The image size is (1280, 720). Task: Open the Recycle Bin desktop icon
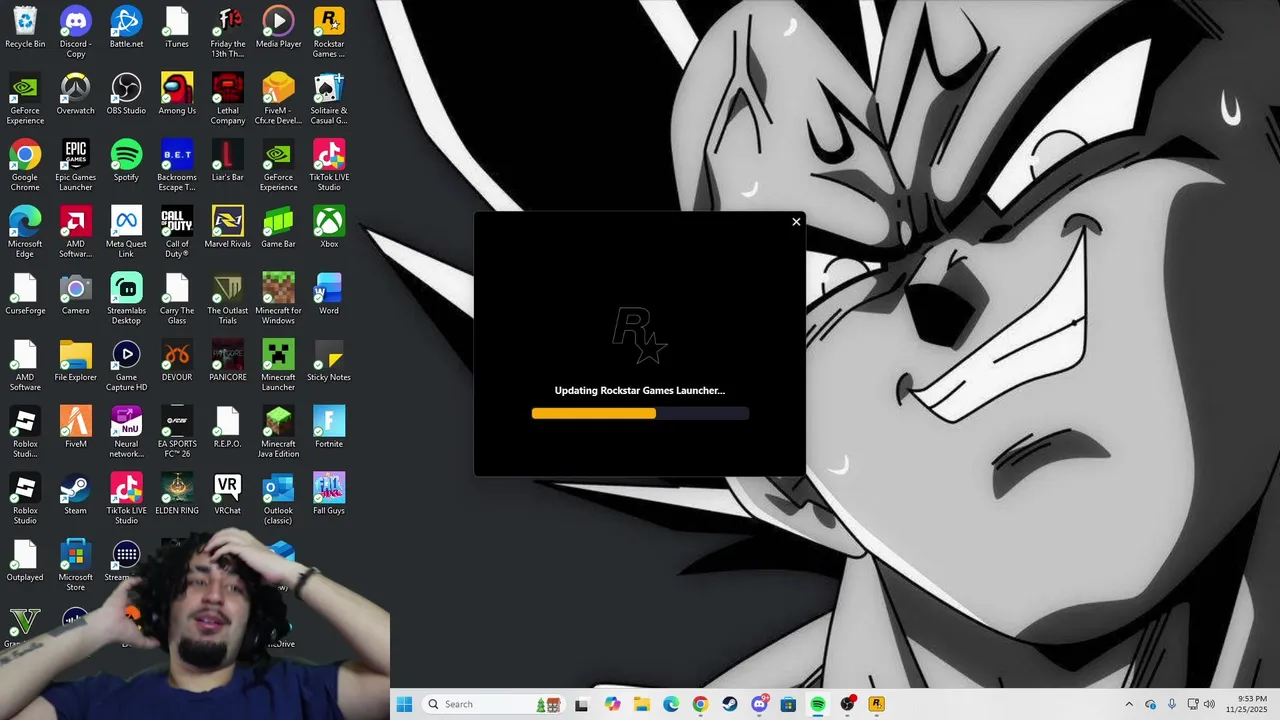click(25, 29)
